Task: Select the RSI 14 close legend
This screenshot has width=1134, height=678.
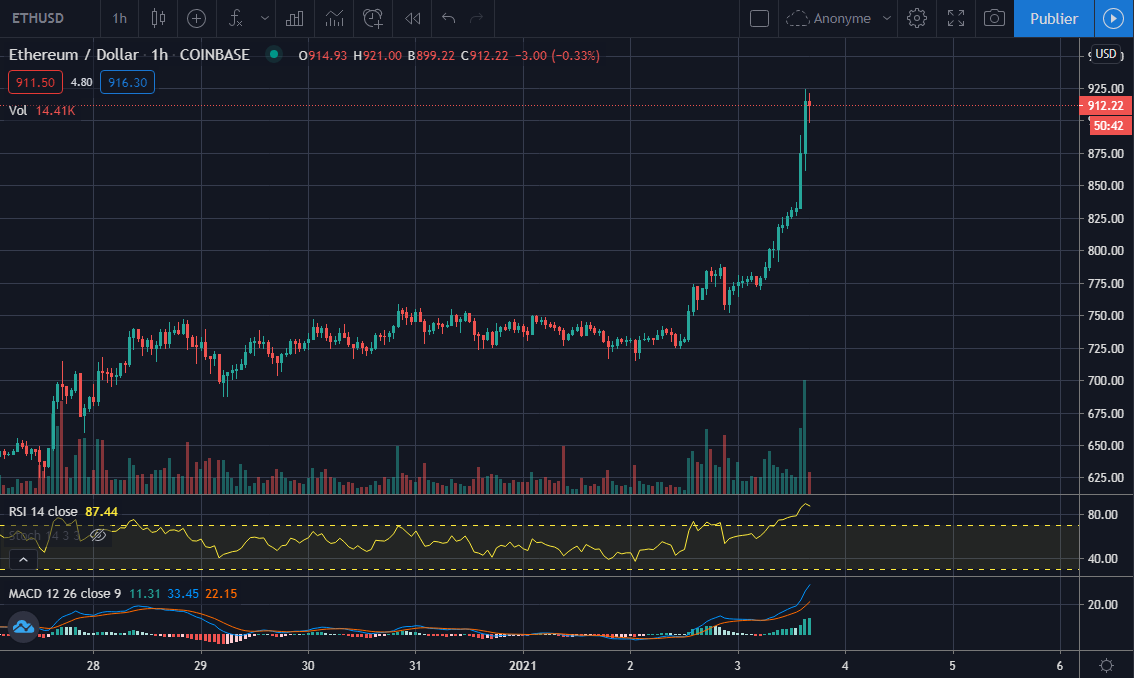Action: (43, 512)
